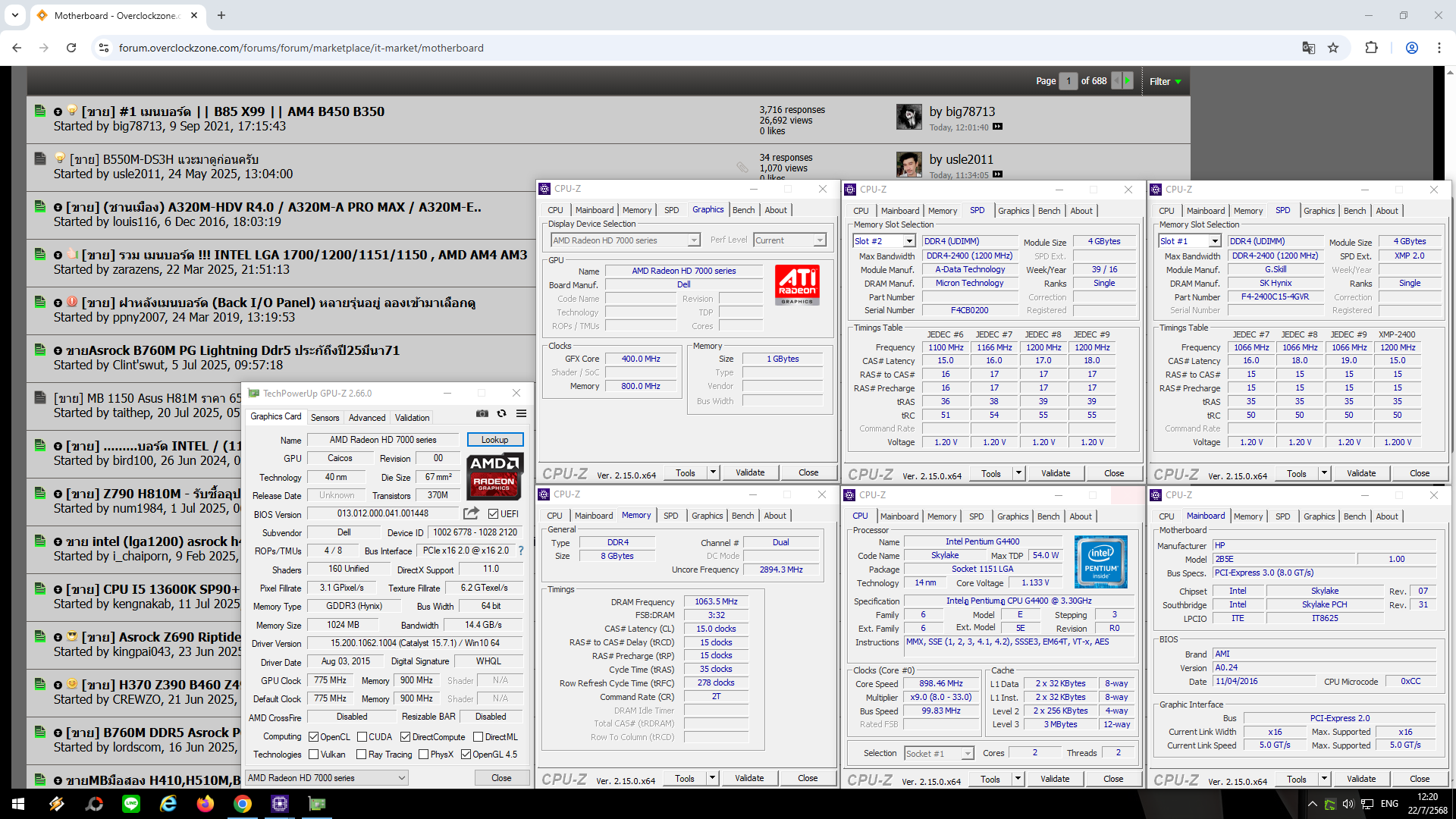The width and height of the screenshot is (1456, 819).
Task: Open CPU-Z from taskbar
Action: click(x=279, y=804)
